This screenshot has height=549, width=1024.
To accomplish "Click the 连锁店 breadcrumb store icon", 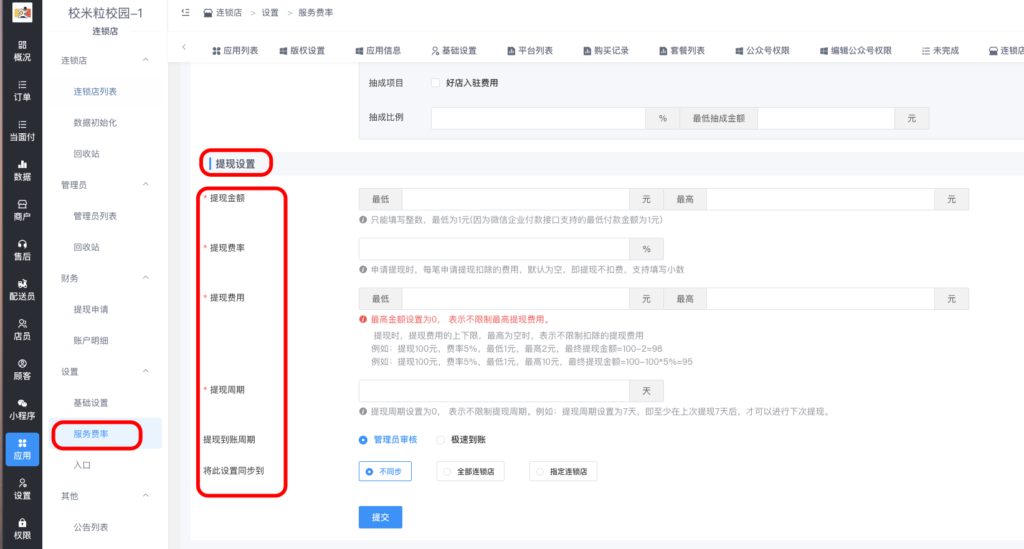I will point(208,13).
